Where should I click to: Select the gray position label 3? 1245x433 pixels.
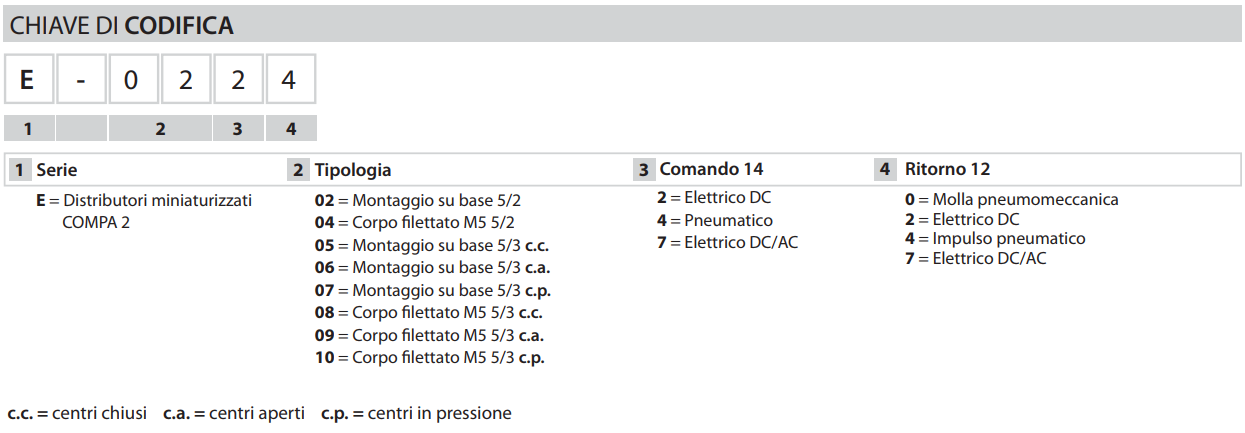pyautogui.click(x=238, y=128)
